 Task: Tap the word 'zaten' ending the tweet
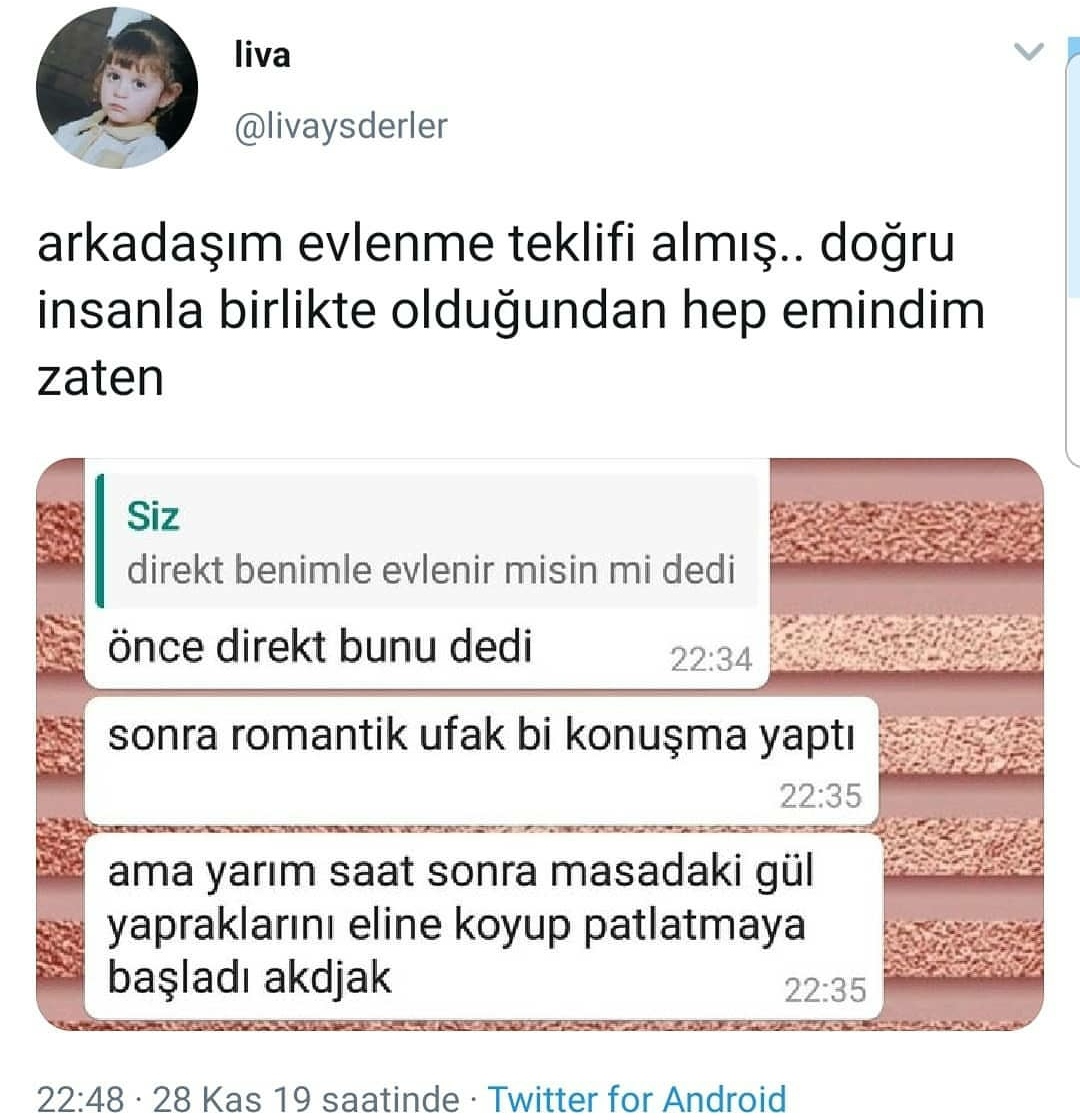tap(101, 378)
